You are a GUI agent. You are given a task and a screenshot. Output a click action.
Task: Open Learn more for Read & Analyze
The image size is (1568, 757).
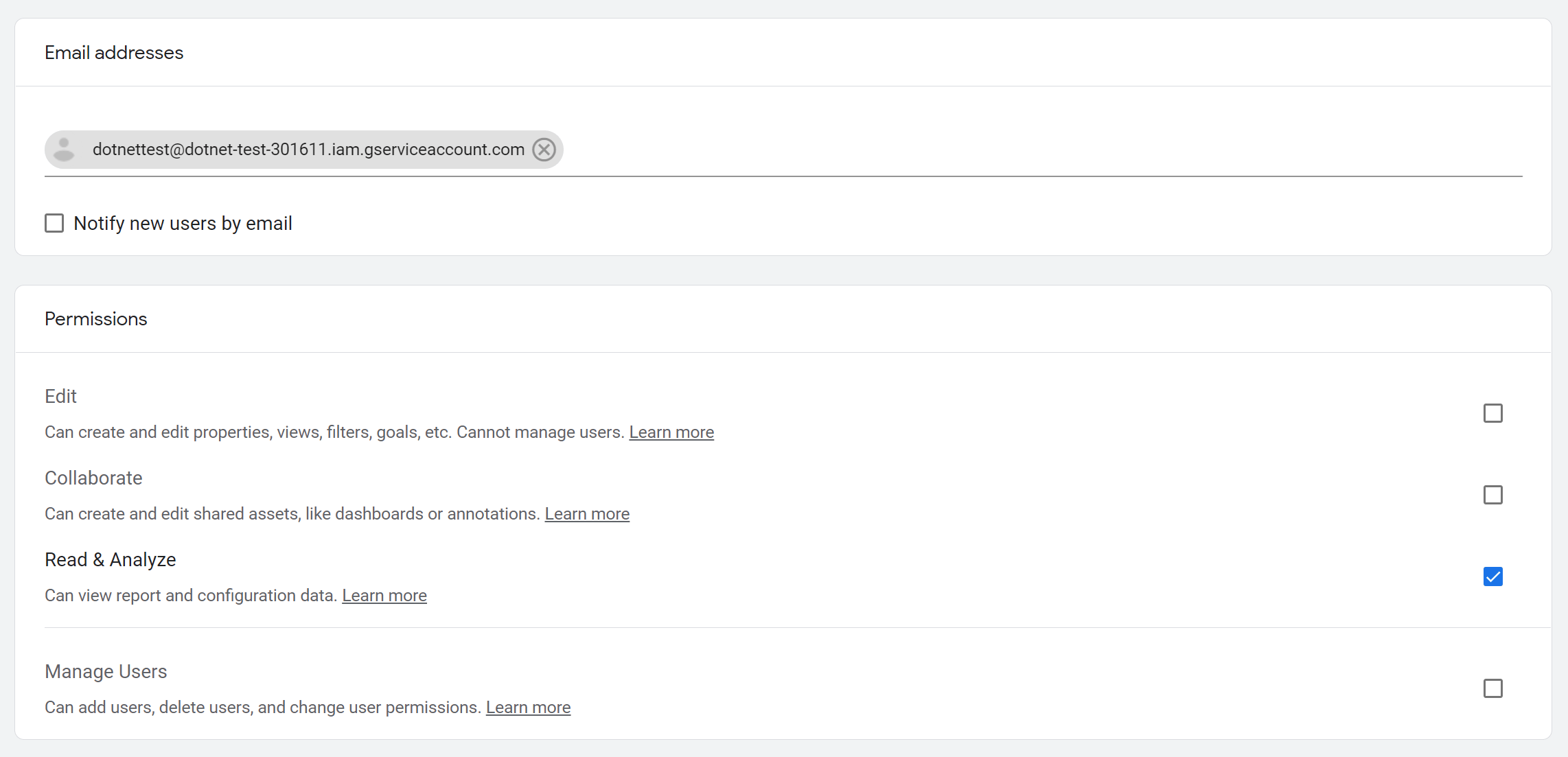(x=384, y=596)
